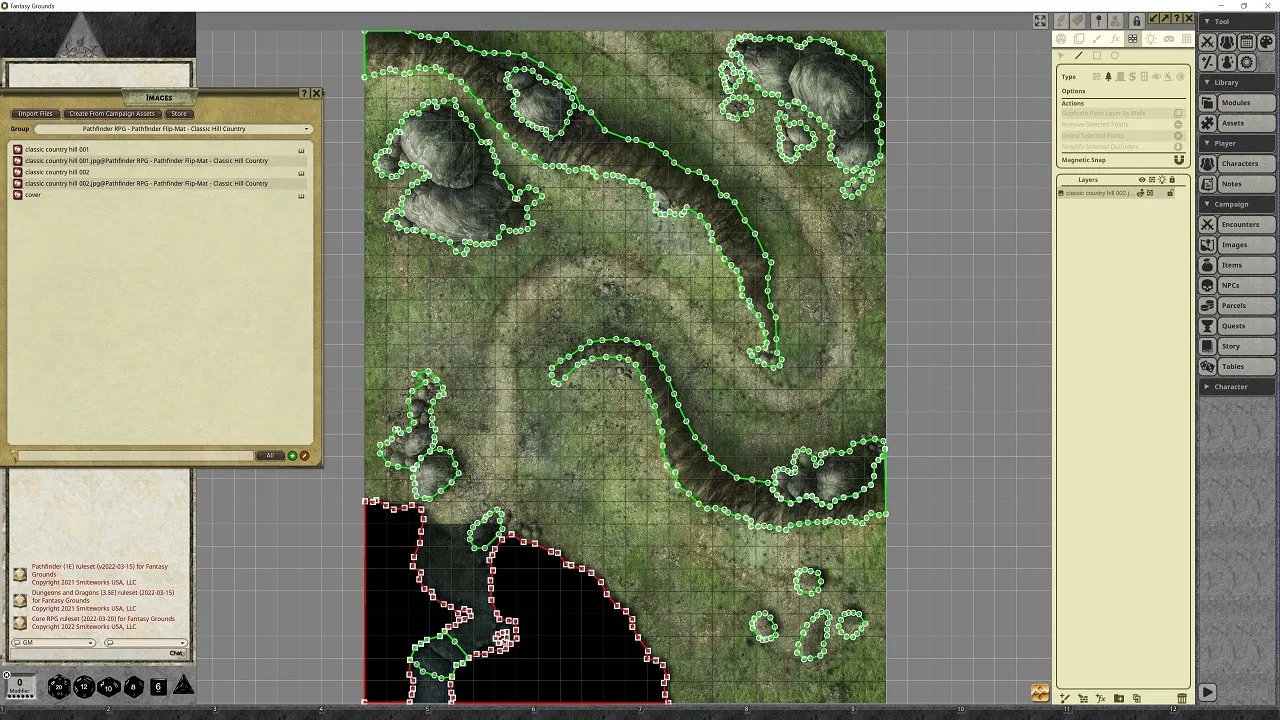Open the grid settings toolbar icon
Image resolution: width=1280 pixels, height=720 pixels.
click(x=1186, y=38)
